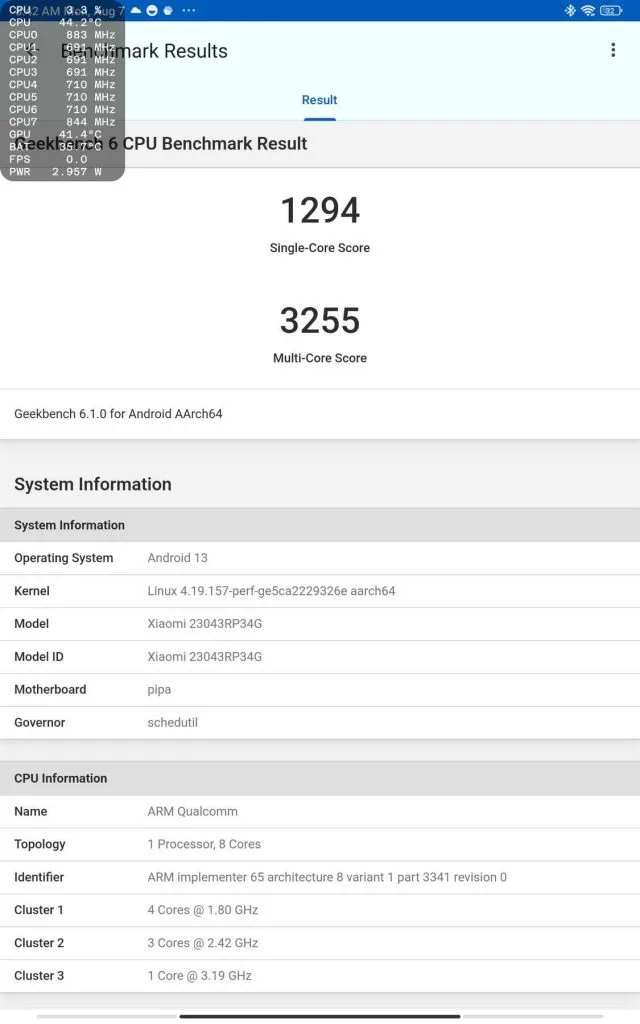Tap the schedutil governor value

coord(172,723)
